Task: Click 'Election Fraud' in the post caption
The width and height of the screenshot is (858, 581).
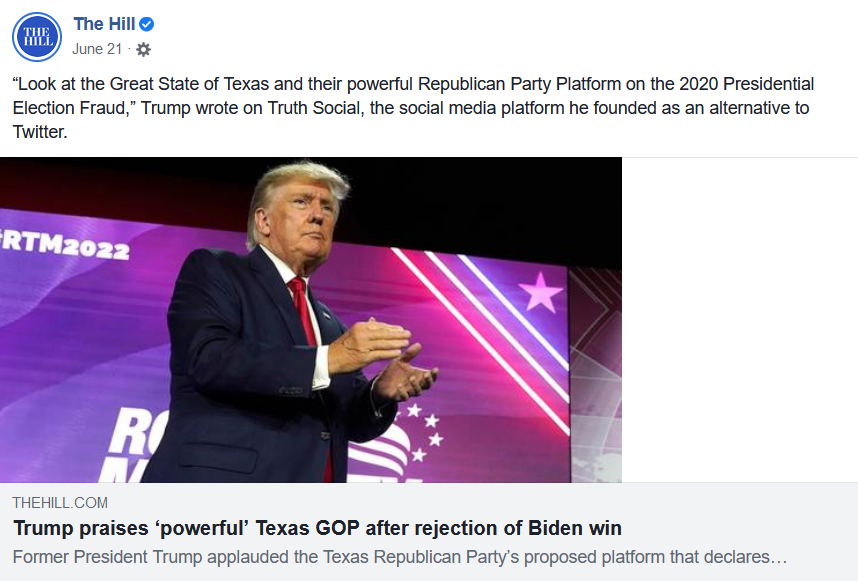Action: point(70,108)
